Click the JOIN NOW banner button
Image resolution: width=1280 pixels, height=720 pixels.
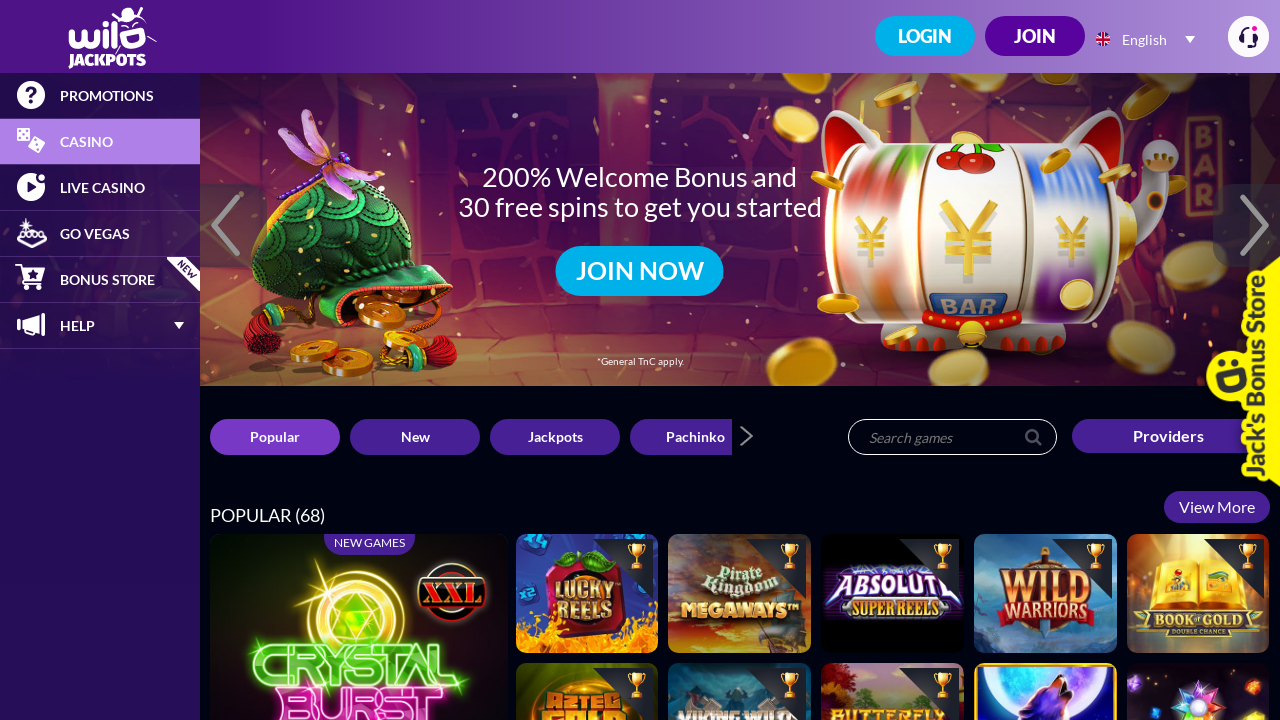(x=640, y=271)
